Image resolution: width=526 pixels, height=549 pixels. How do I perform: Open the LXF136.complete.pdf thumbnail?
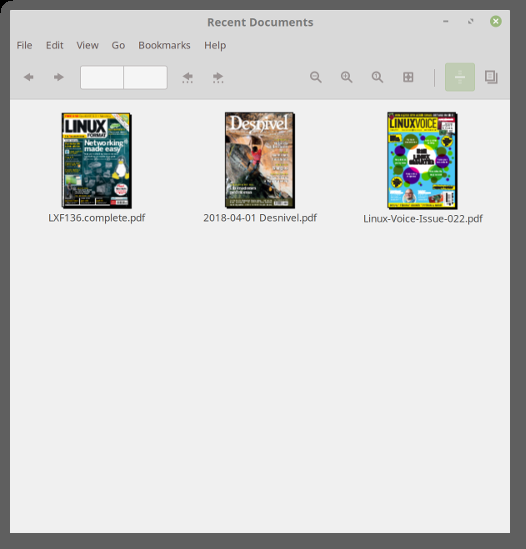point(97,160)
